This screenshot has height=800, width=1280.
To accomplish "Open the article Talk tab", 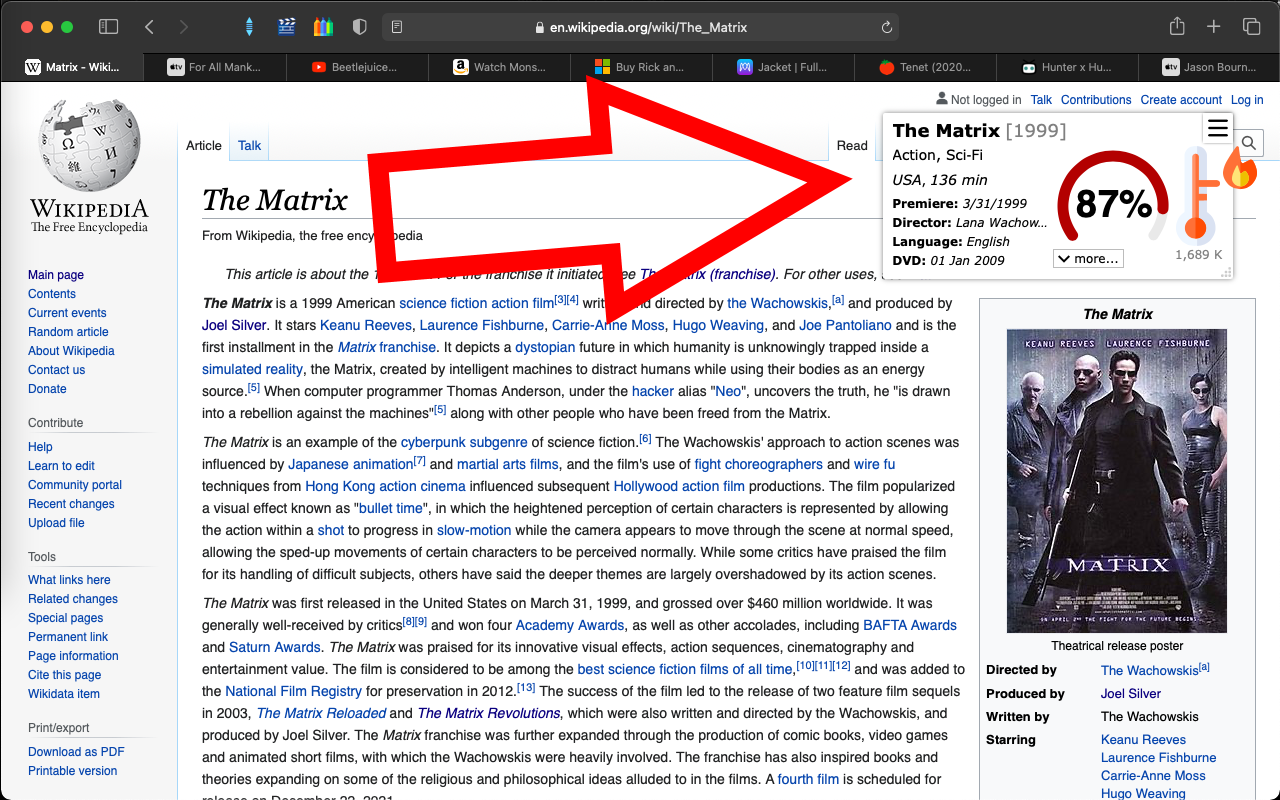I will click(x=250, y=145).
